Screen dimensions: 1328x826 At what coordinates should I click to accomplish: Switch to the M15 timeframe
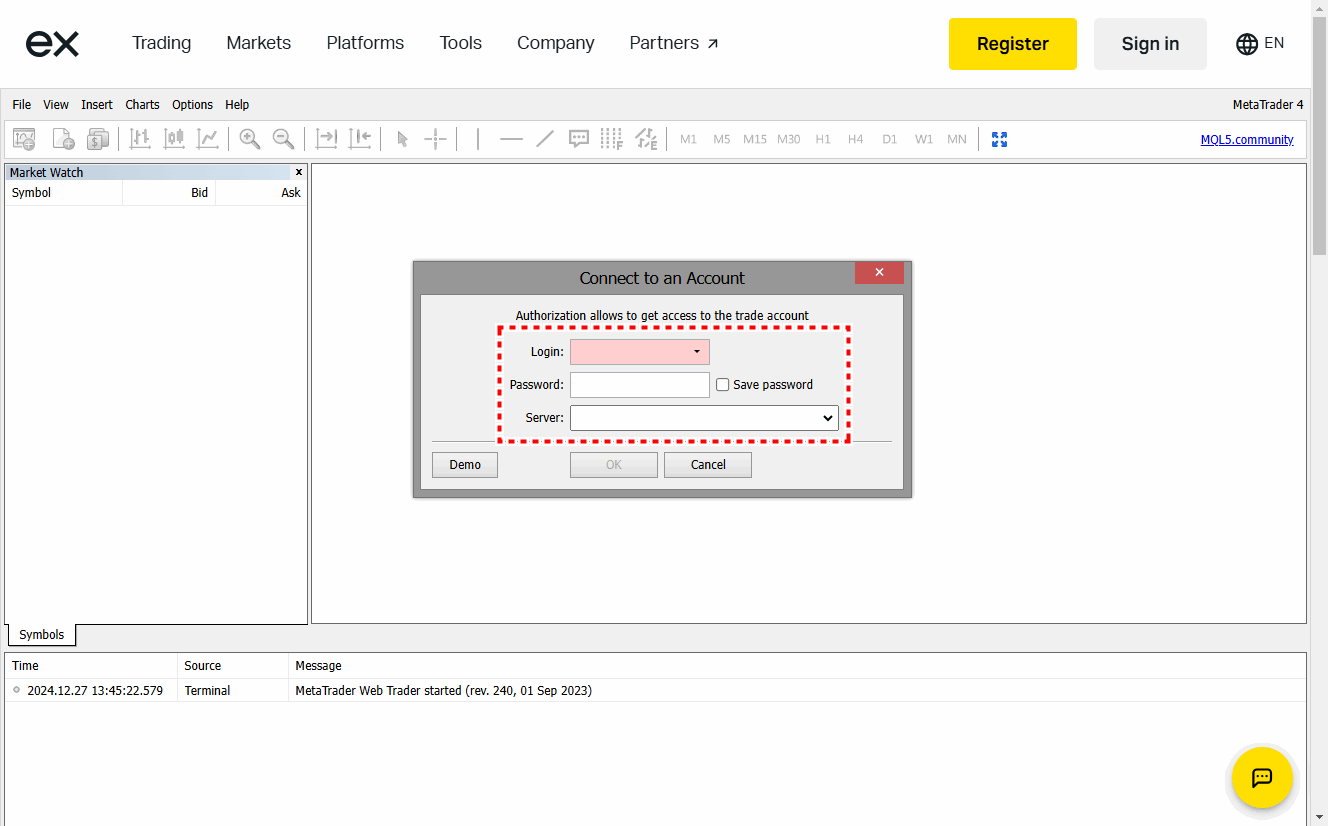coord(755,139)
